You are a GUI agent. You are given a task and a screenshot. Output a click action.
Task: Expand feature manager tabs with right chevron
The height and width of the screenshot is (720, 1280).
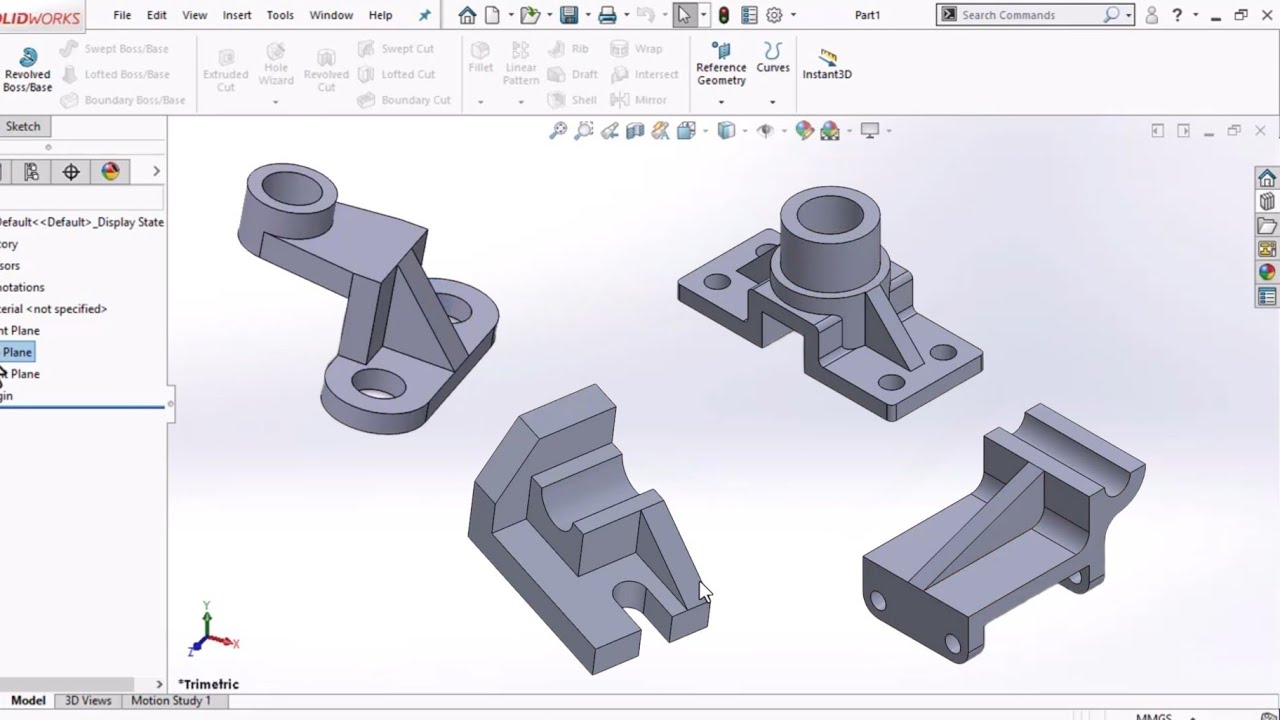coord(156,171)
